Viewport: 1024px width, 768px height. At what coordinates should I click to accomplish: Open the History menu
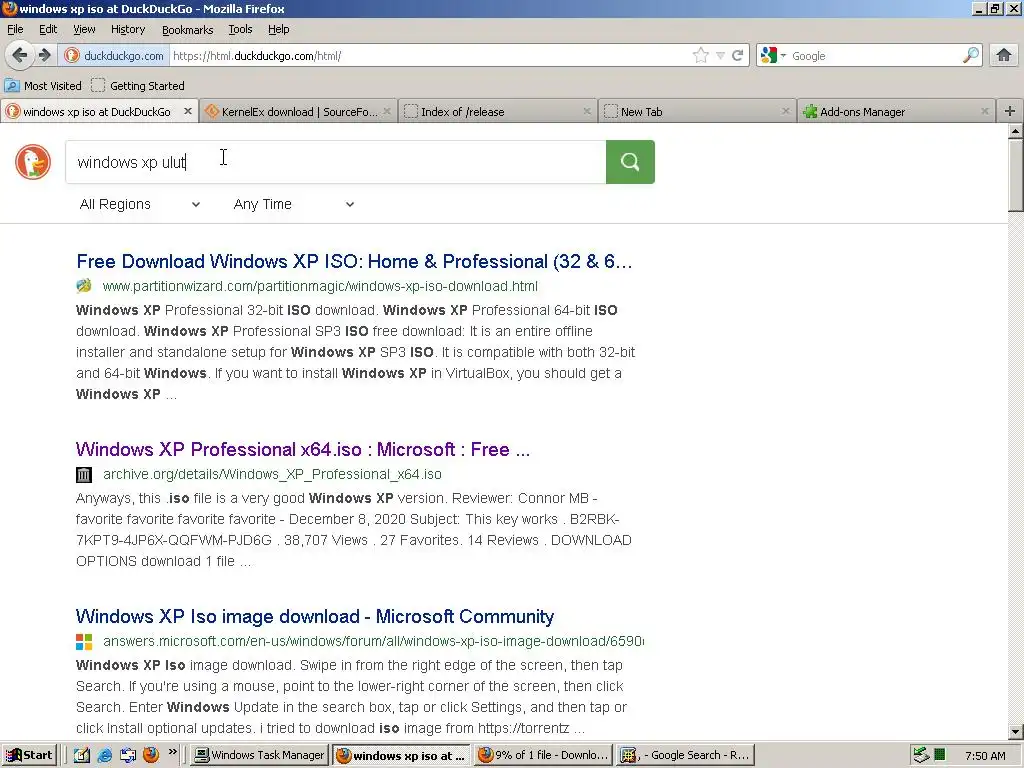click(128, 29)
